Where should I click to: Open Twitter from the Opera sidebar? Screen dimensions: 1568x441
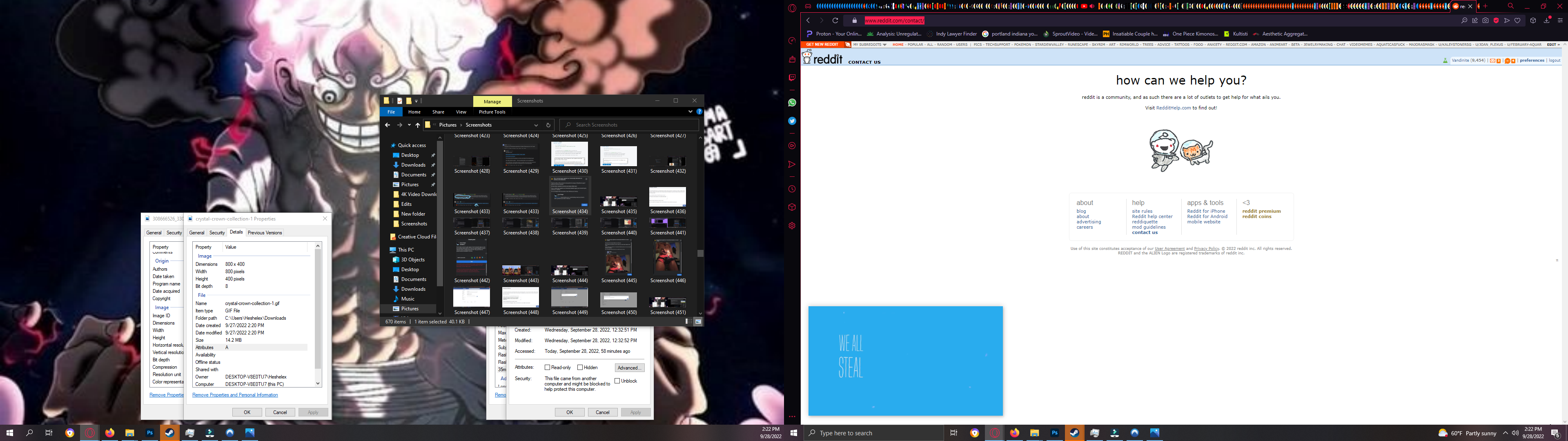tap(792, 121)
